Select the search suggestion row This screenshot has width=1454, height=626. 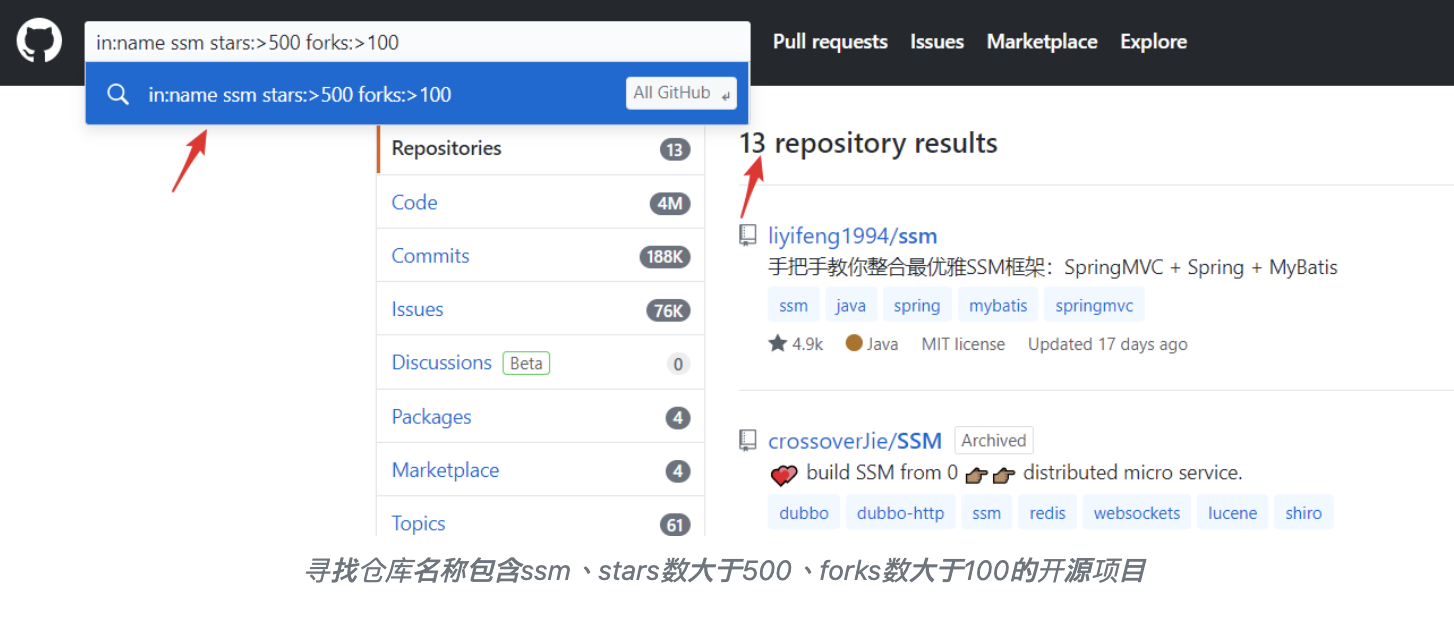417,94
